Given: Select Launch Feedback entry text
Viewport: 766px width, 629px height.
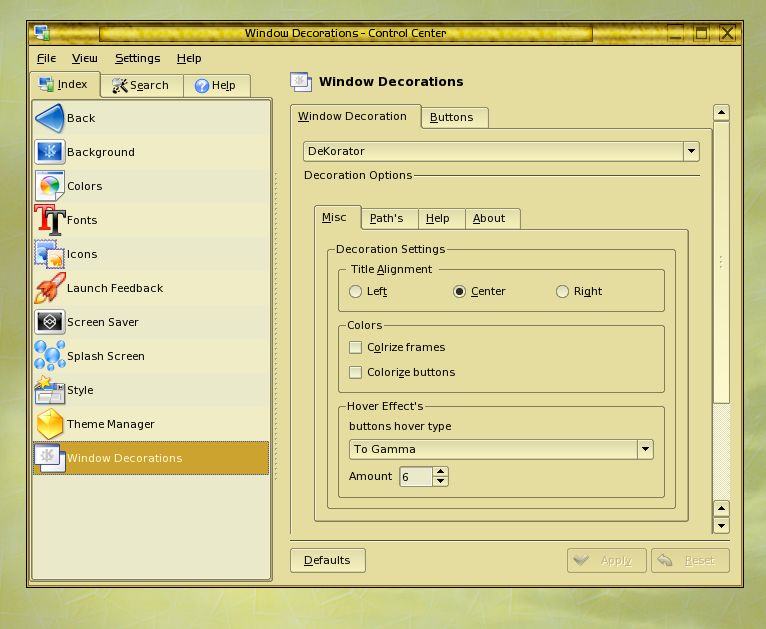Looking at the screenshot, I should tap(115, 288).
